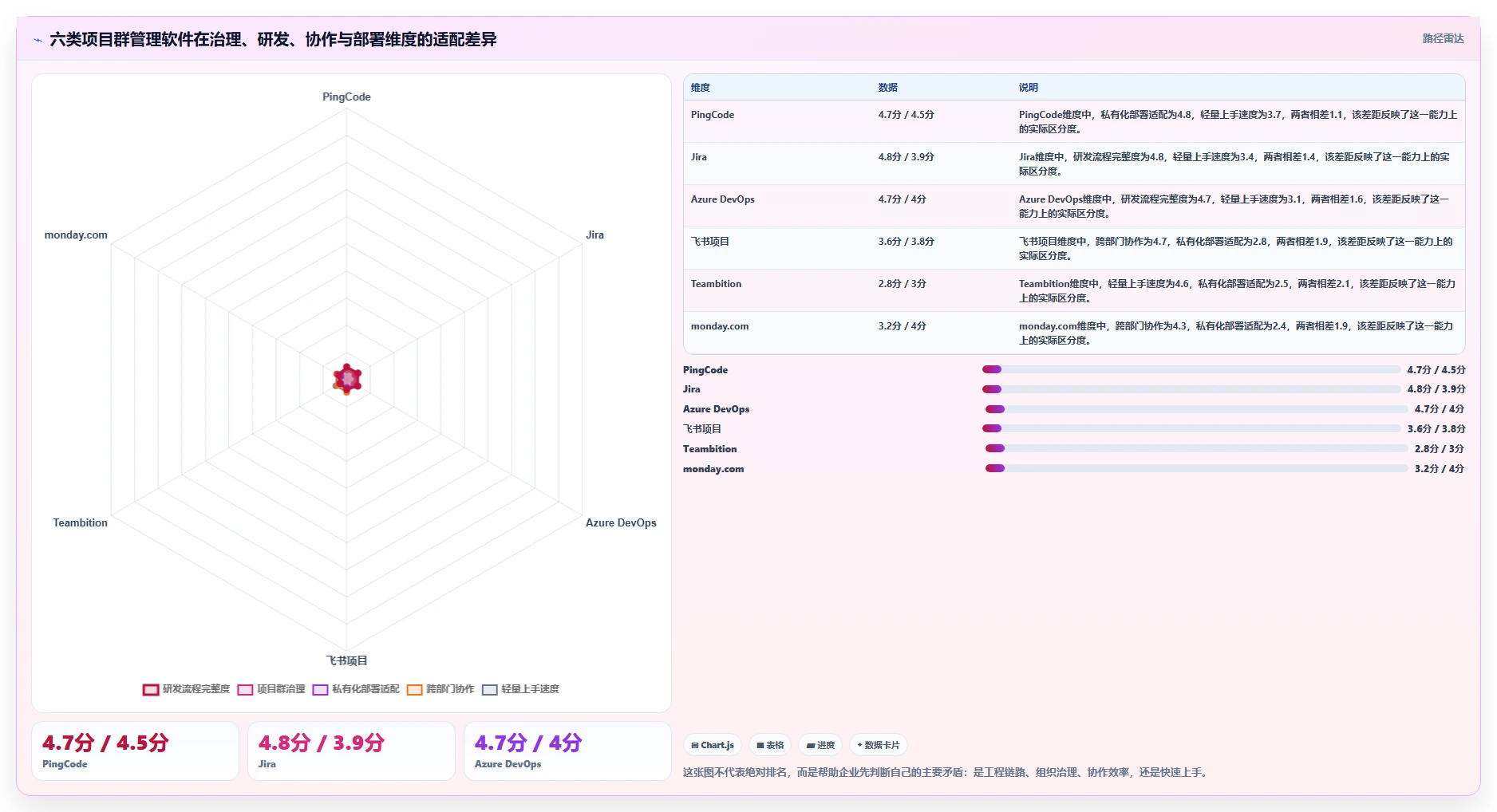
Task: Click the Chart.js tag
Action: tap(713, 745)
